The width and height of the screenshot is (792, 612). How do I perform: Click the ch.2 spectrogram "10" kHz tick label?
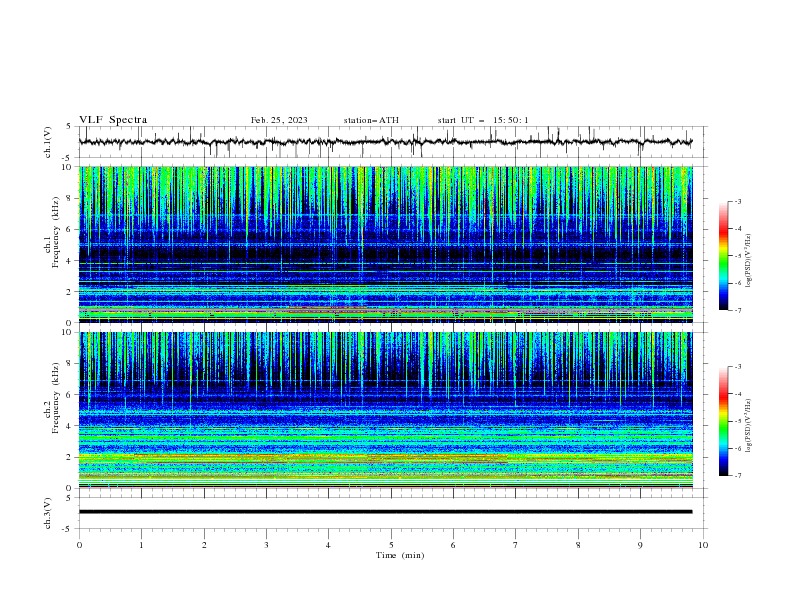click(x=69, y=332)
